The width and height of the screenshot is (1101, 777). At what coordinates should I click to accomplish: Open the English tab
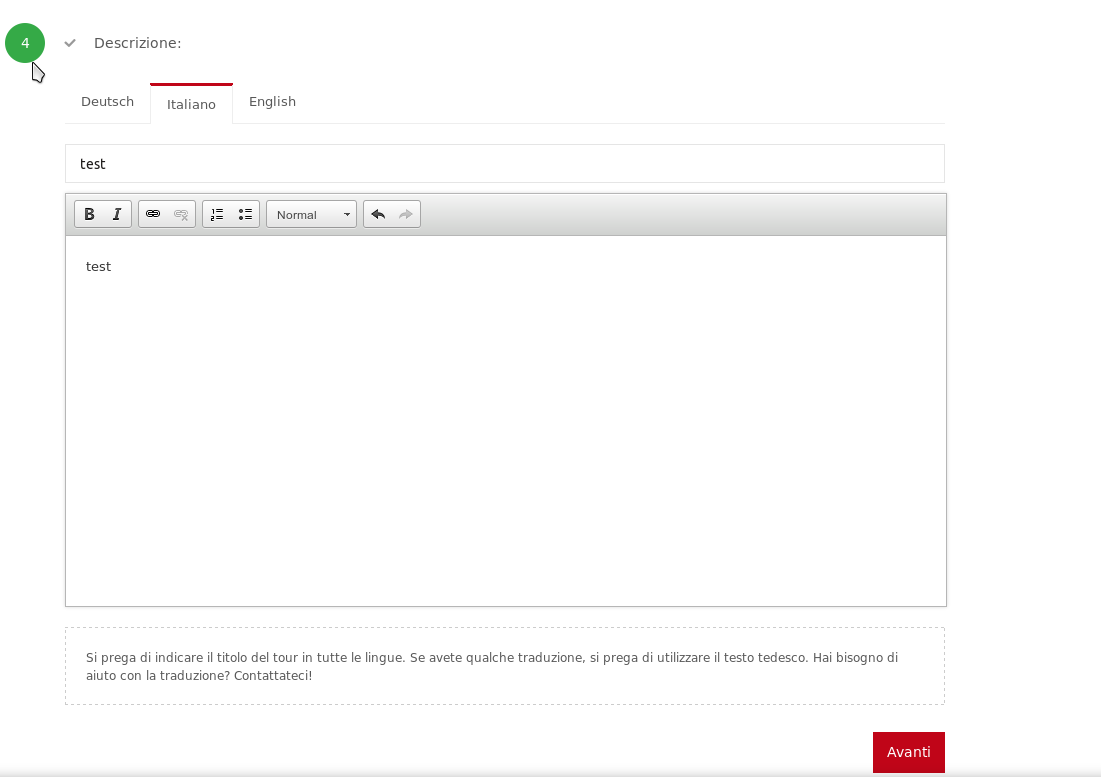(272, 102)
